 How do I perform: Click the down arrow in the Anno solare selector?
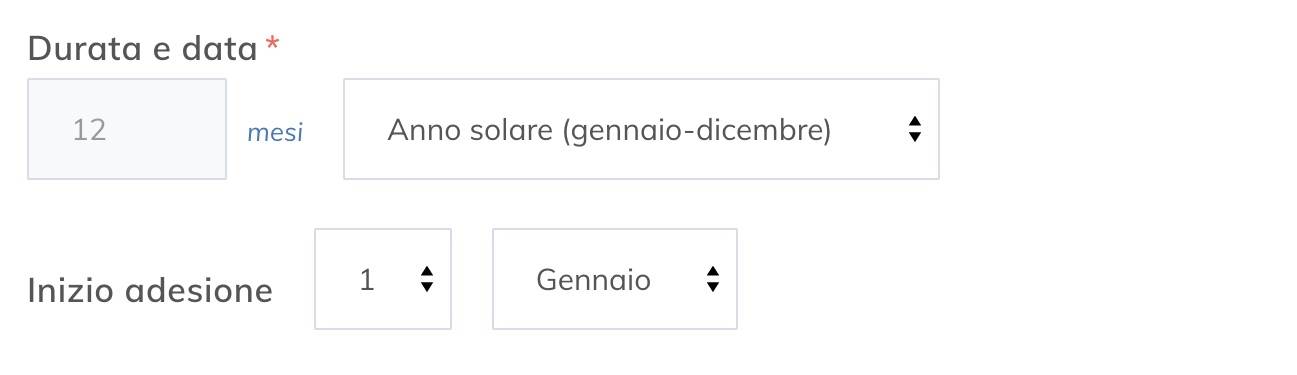[x=914, y=137]
